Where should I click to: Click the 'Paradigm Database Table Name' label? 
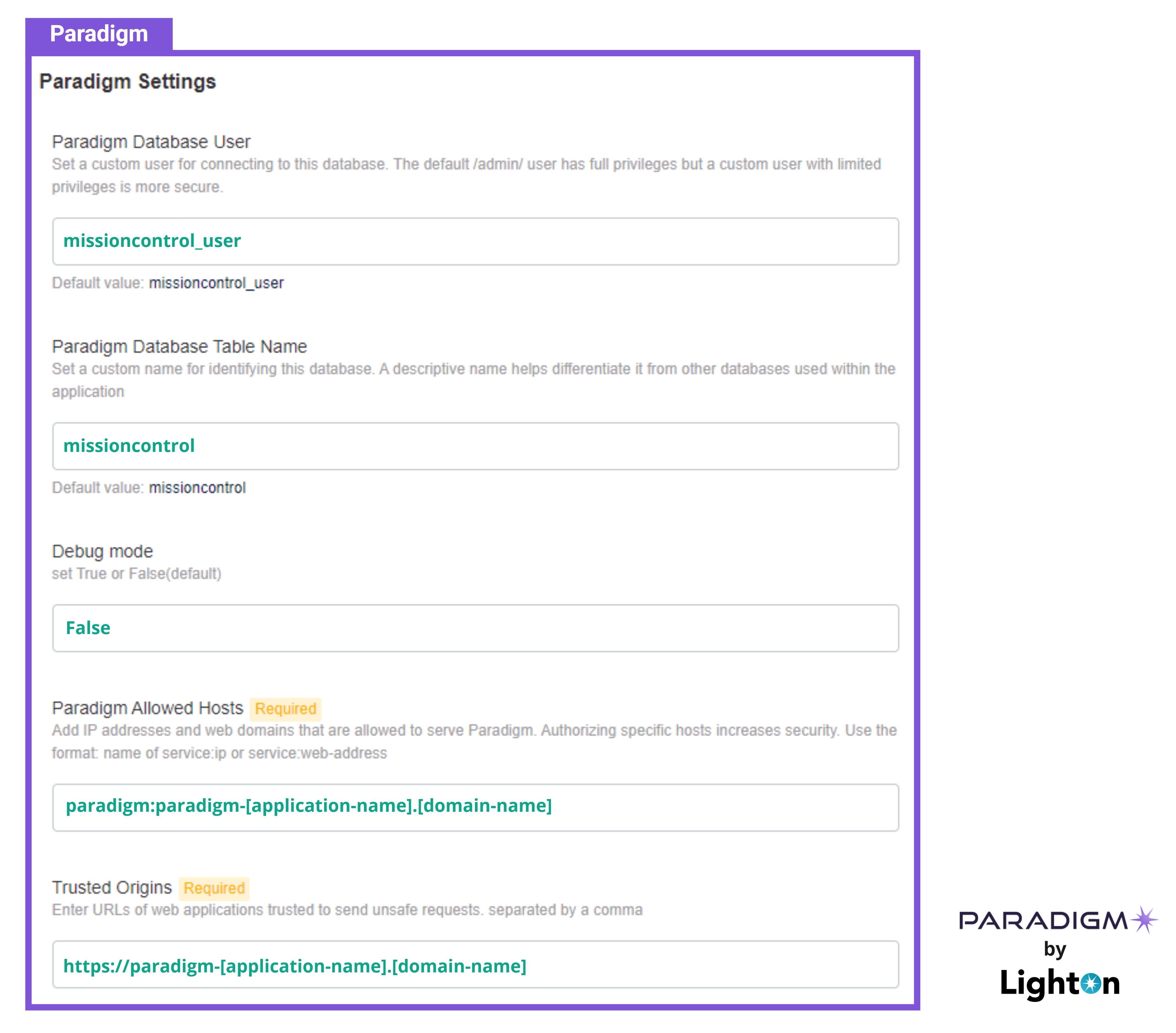(179, 346)
